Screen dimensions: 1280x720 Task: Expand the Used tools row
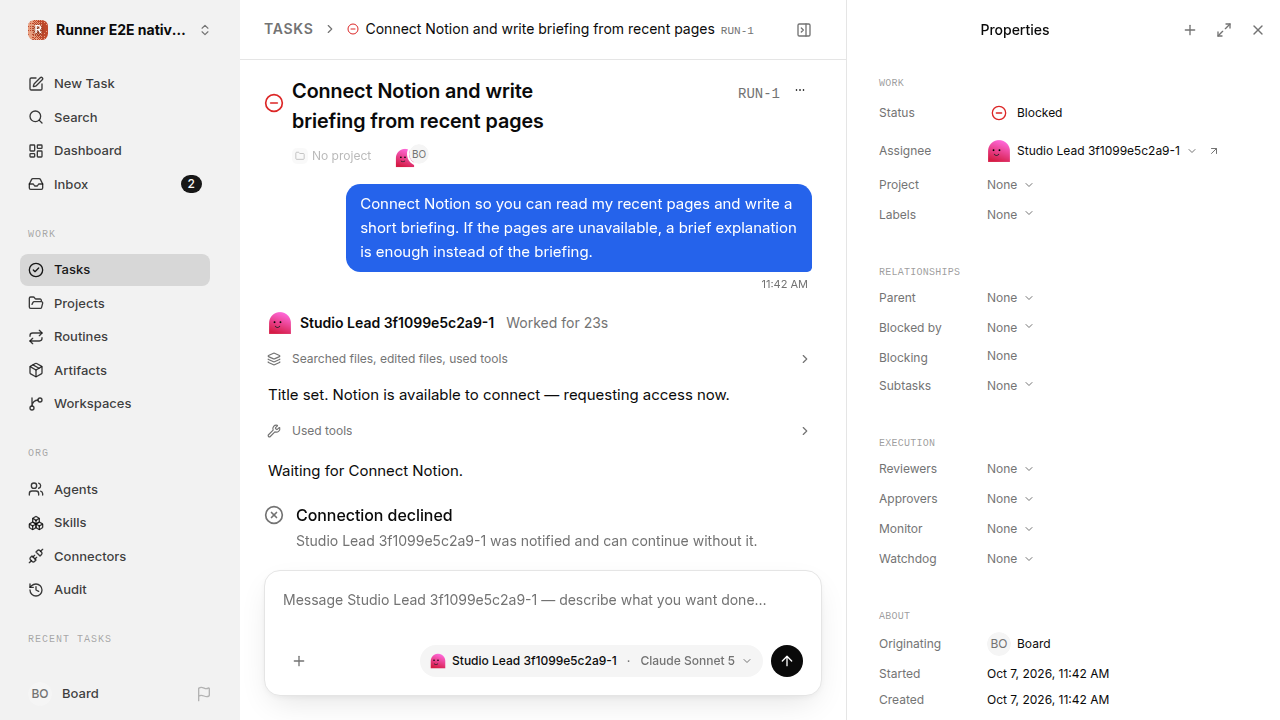click(x=538, y=431)
